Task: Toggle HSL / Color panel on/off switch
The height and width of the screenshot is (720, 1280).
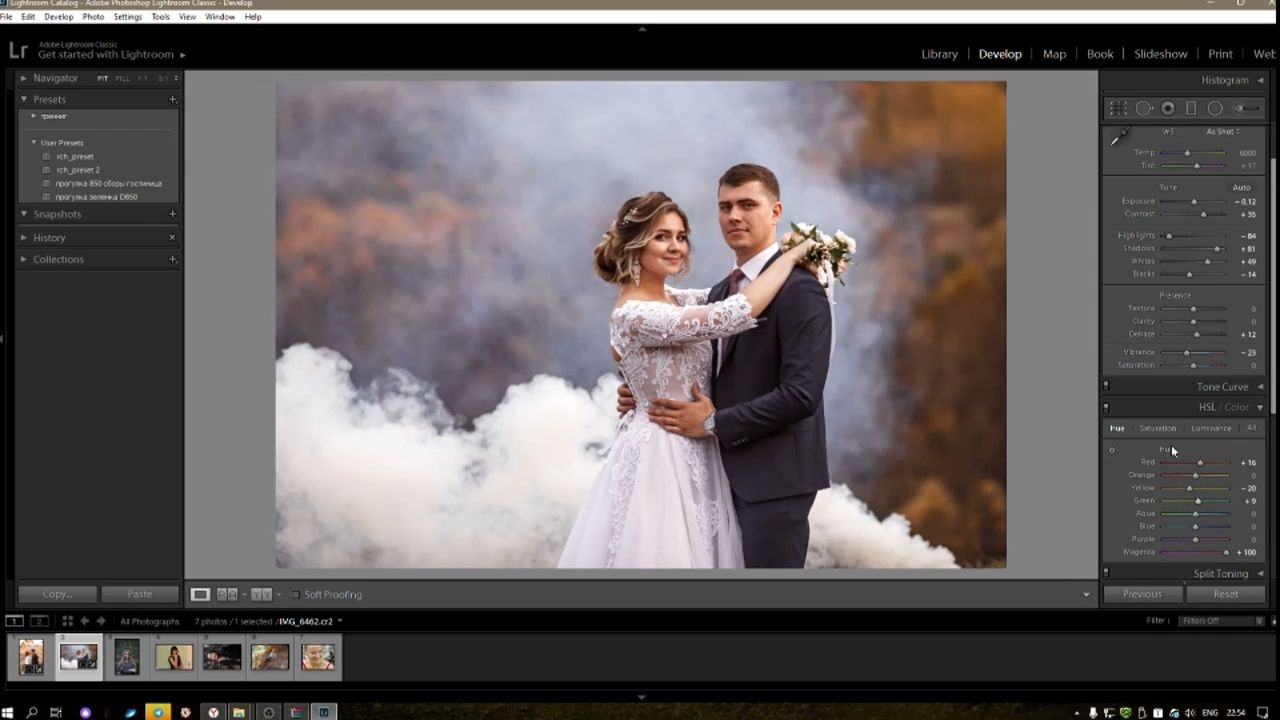Action: pyautogui.click(x=1106, y=407)
